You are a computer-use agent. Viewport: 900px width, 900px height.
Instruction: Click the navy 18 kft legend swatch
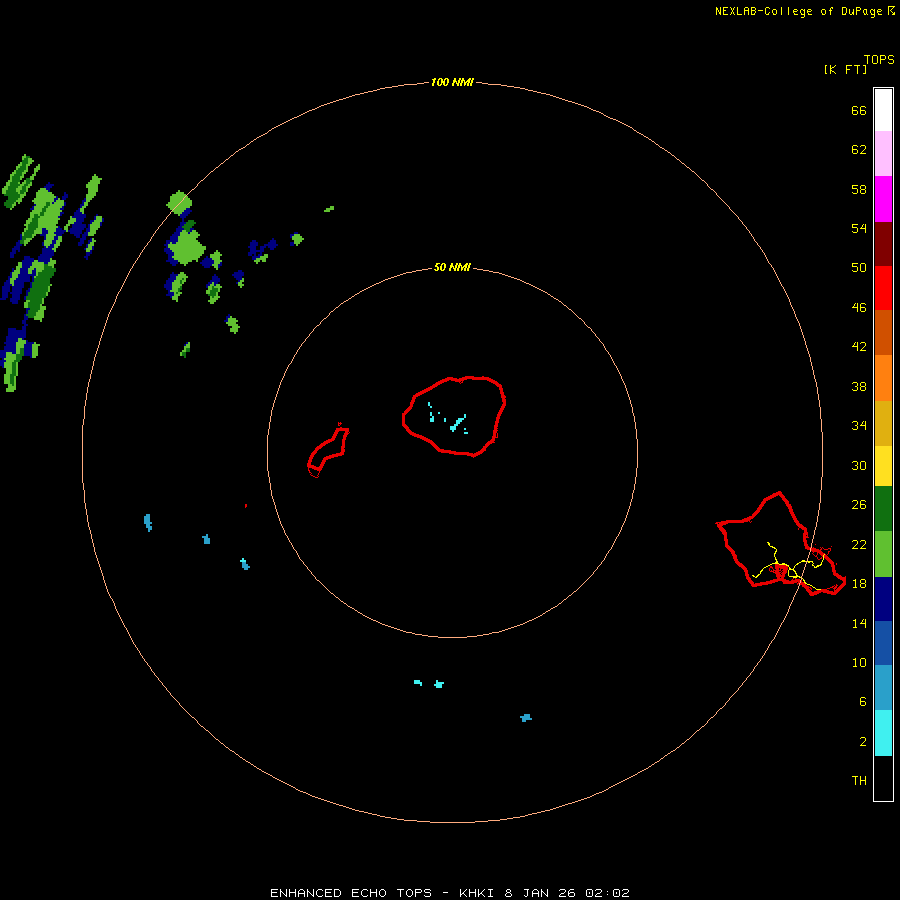pyautogui.click(x=883, y=599)
